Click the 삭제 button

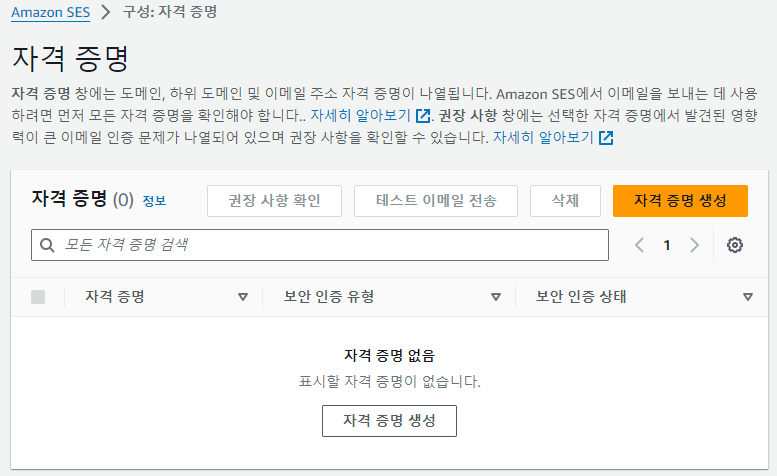tap(565, 201)
